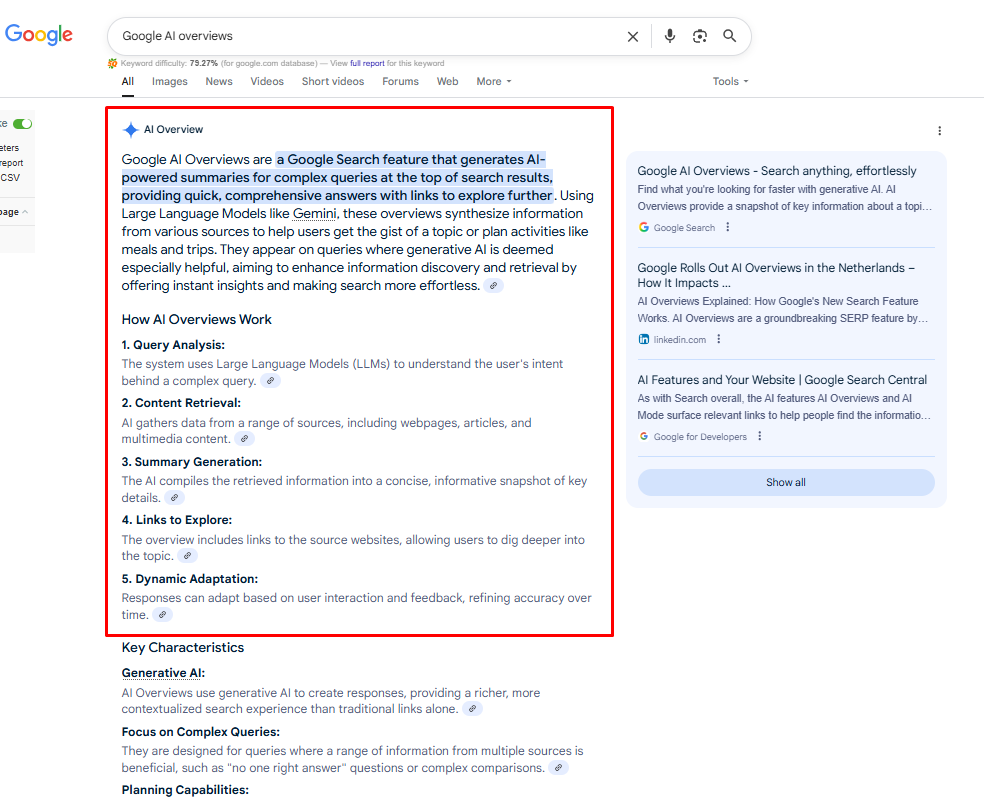This screenshot has height=801, width=984.
Task: Click the Google logo
Action: coord(39,35)
